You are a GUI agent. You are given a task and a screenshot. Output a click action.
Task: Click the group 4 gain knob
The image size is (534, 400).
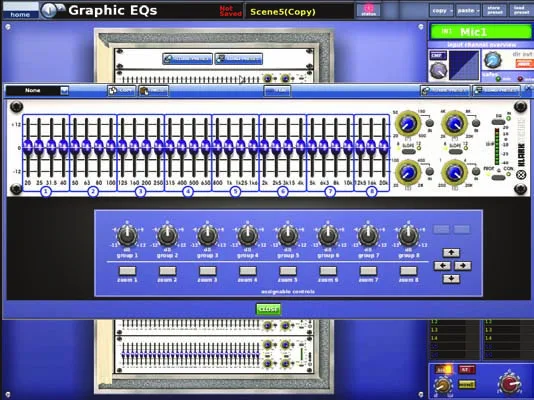(248, 236)
